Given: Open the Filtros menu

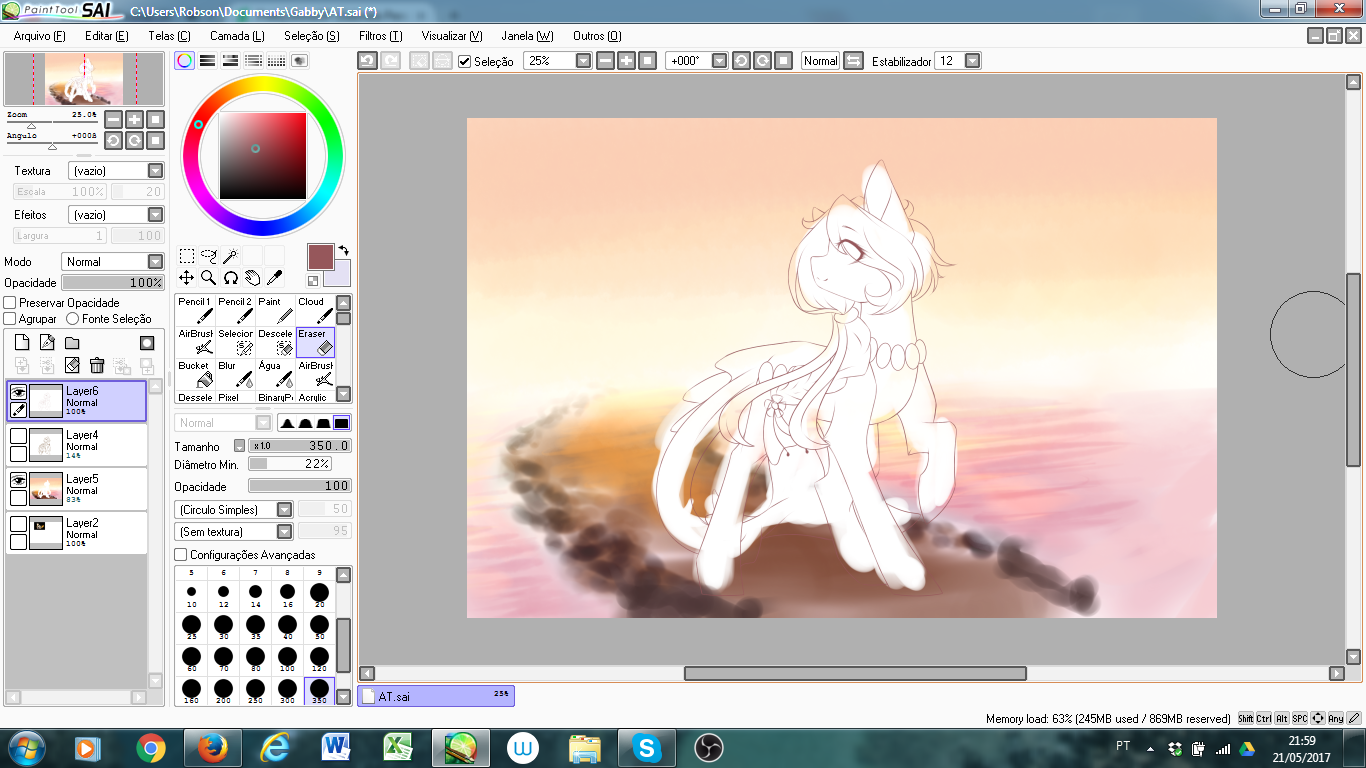Looking at the screenshot, I should tap(380, 36).
